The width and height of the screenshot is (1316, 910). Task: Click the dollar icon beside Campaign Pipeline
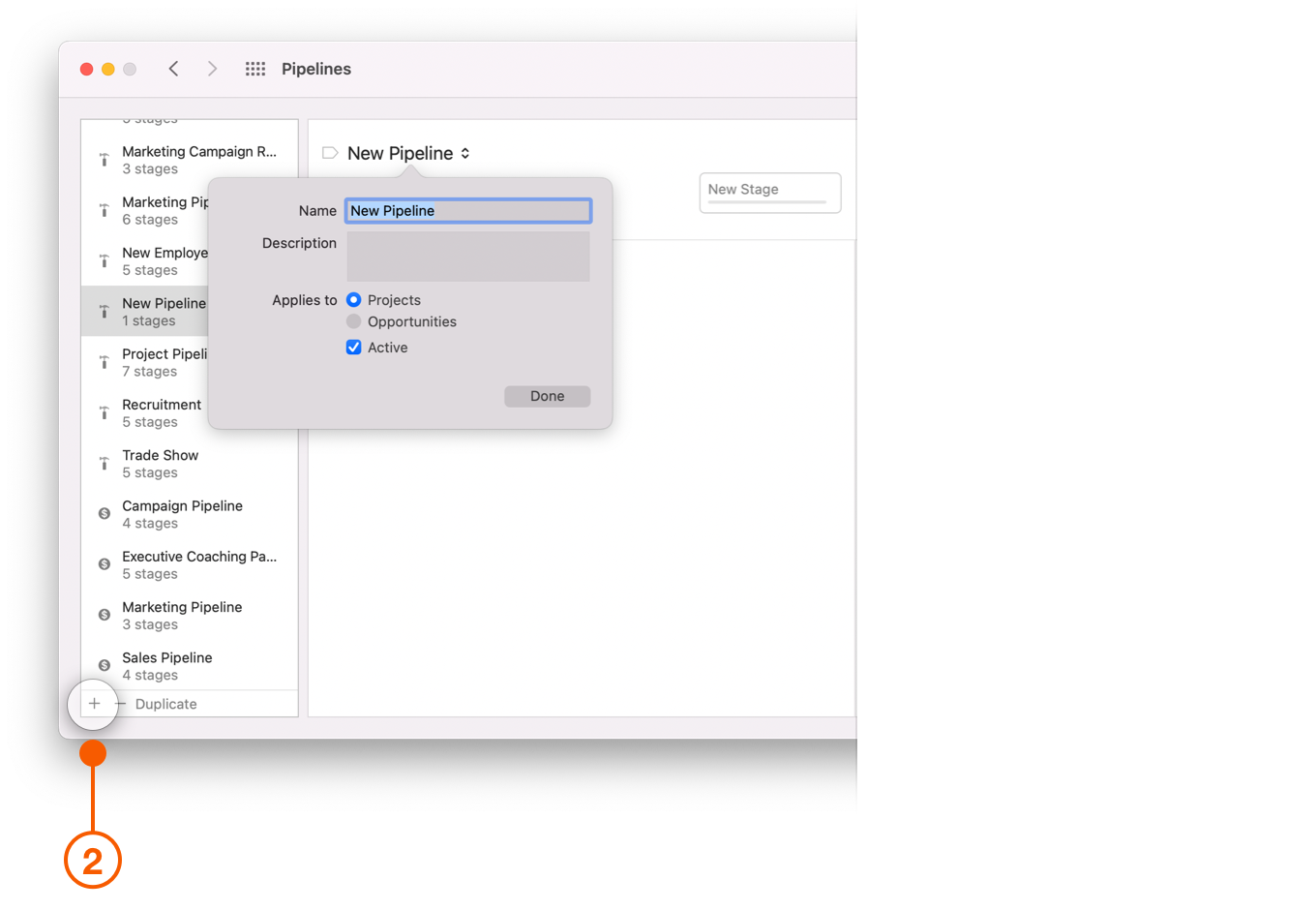(104, 513)
